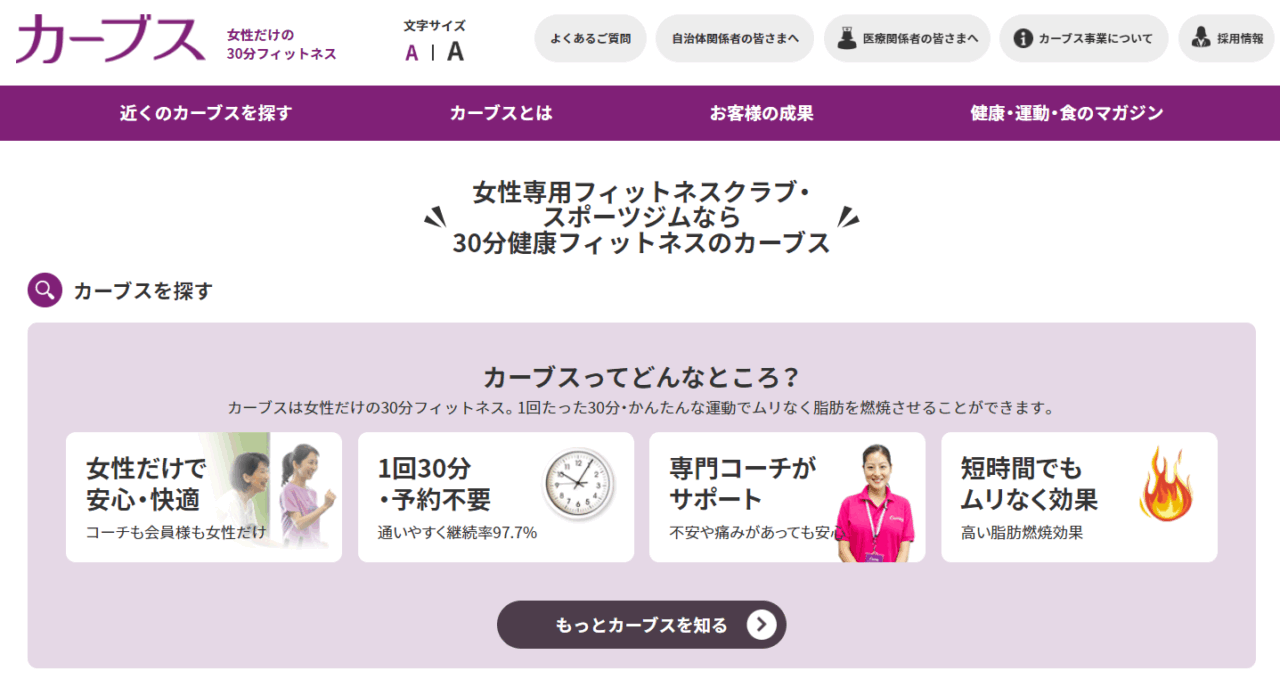The height and width of the screenshot is (679, 1280).
Task: Click the doctor icon for 医療関係者
Action: [846, 38]
